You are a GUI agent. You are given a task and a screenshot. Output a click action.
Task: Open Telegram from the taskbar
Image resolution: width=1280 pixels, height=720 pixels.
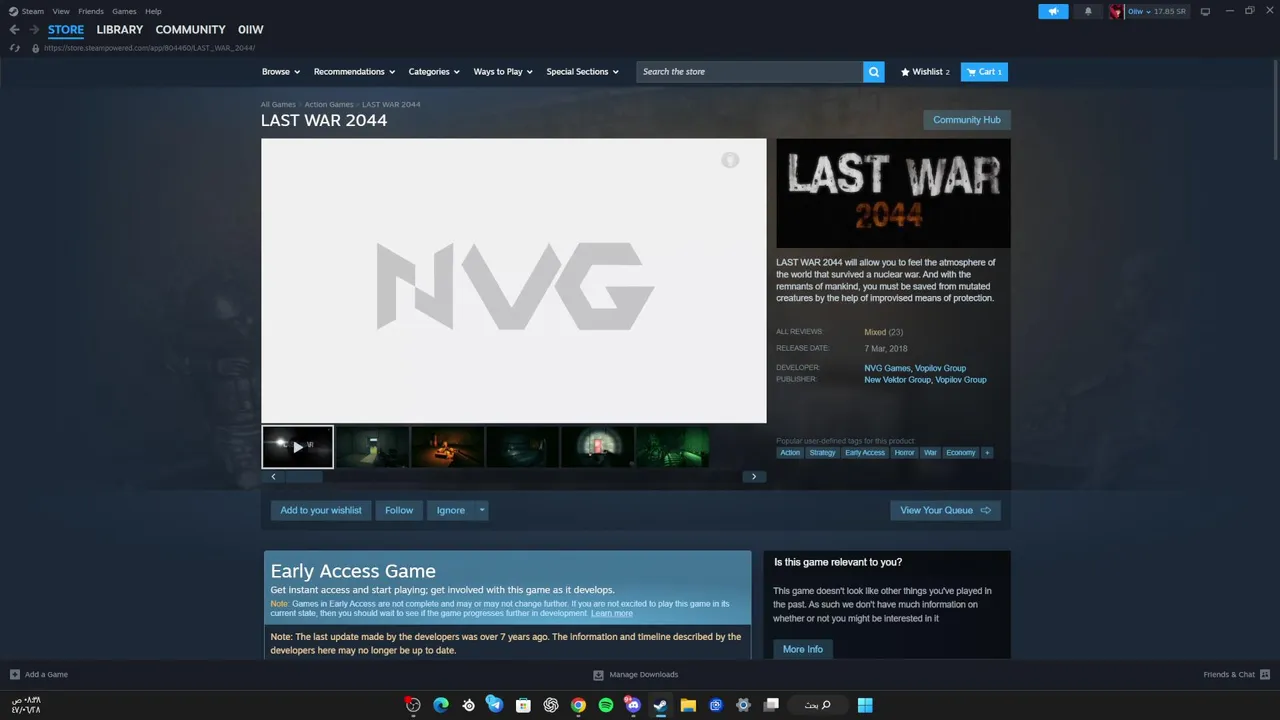495,705
